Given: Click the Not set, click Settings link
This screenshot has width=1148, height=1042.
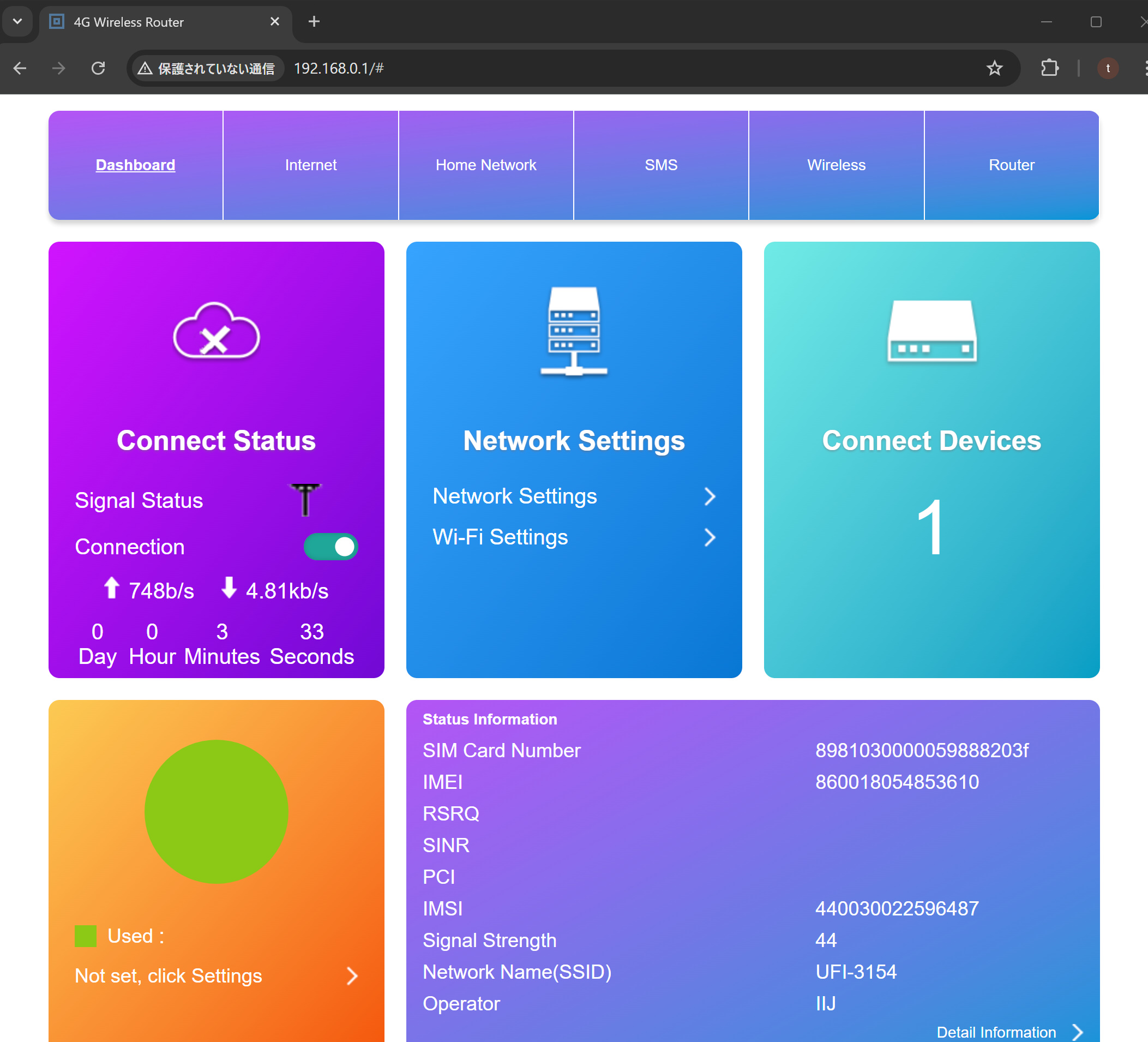Looking at the screenshot, I should point(169,976).
